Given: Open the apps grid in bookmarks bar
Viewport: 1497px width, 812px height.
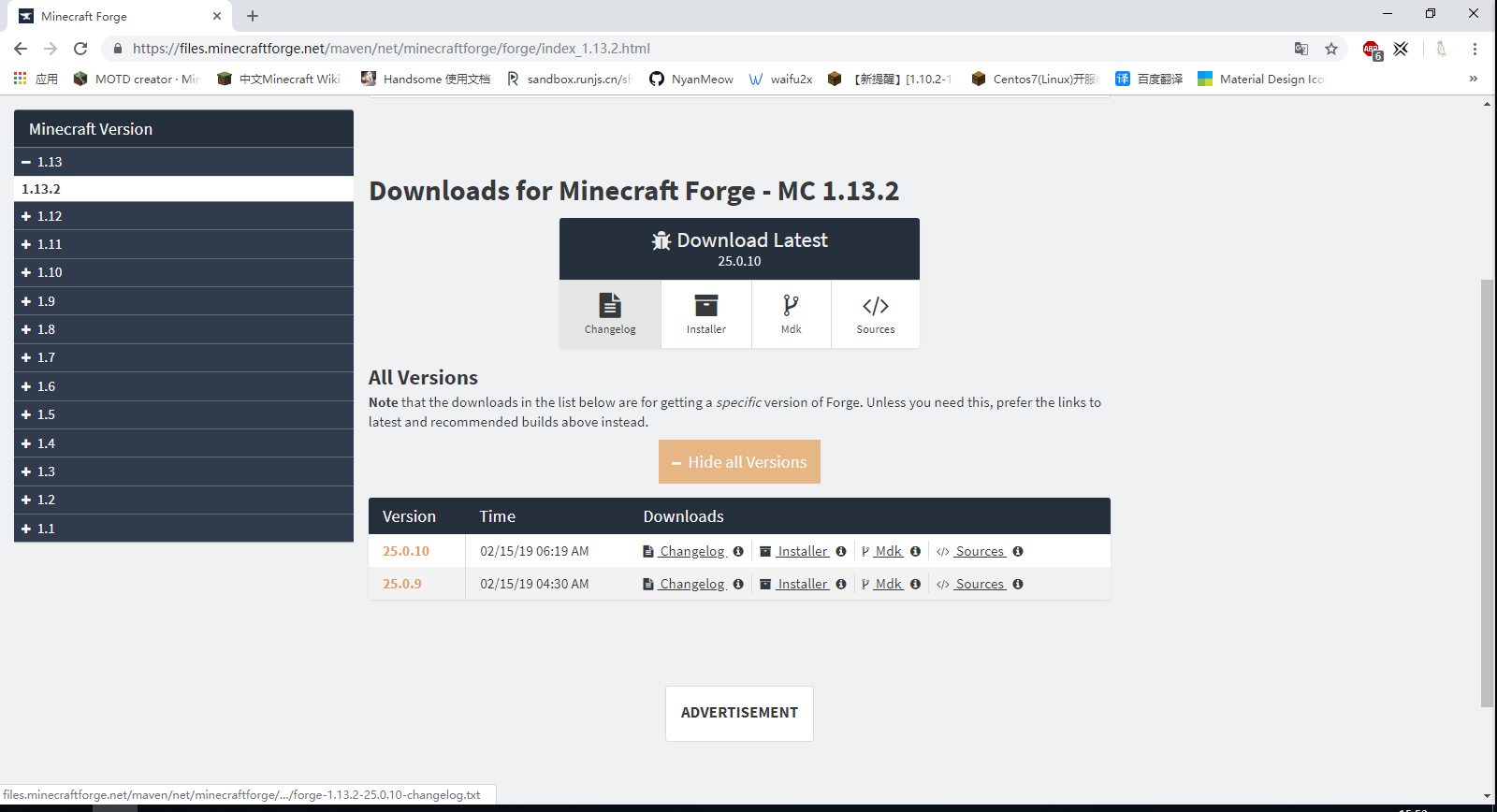Looking at the screenshot, I should [x=20, y=79].
